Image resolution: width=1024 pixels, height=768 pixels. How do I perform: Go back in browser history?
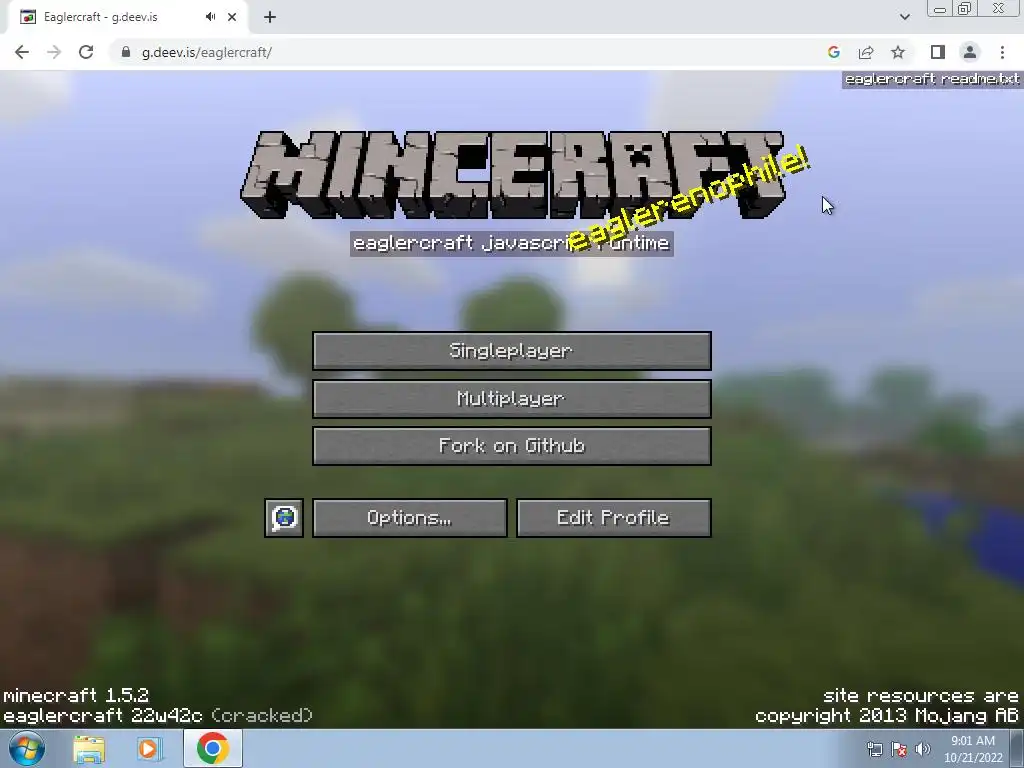(22, 52)
